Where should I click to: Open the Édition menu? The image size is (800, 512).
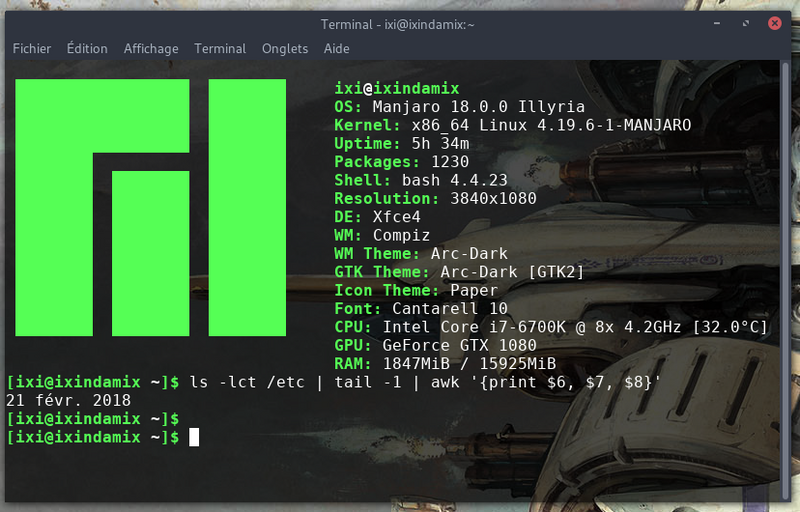(87, 48)
